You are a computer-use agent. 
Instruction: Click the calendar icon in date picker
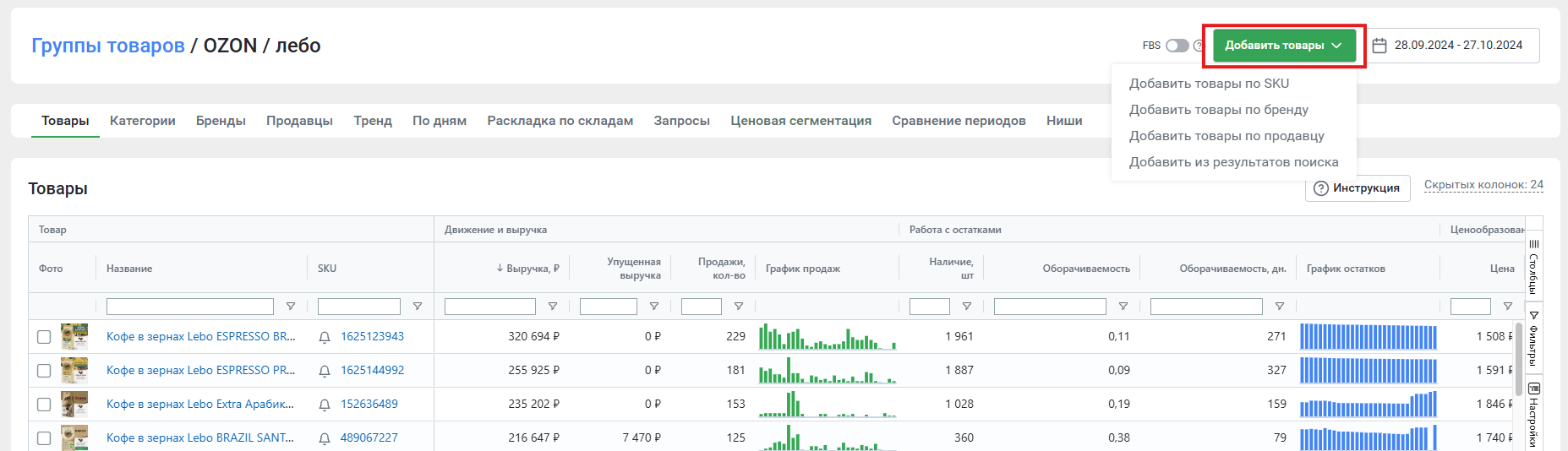pos(1380,46)
